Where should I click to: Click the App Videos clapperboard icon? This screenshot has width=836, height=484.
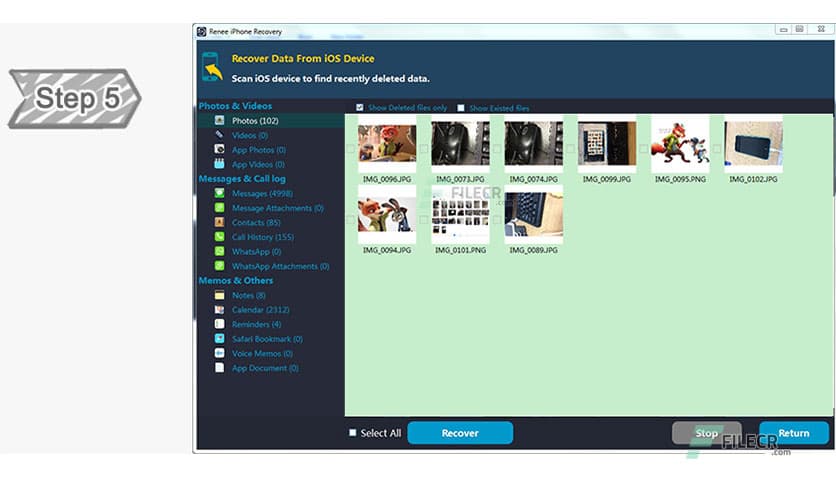(x=219, y=164)
